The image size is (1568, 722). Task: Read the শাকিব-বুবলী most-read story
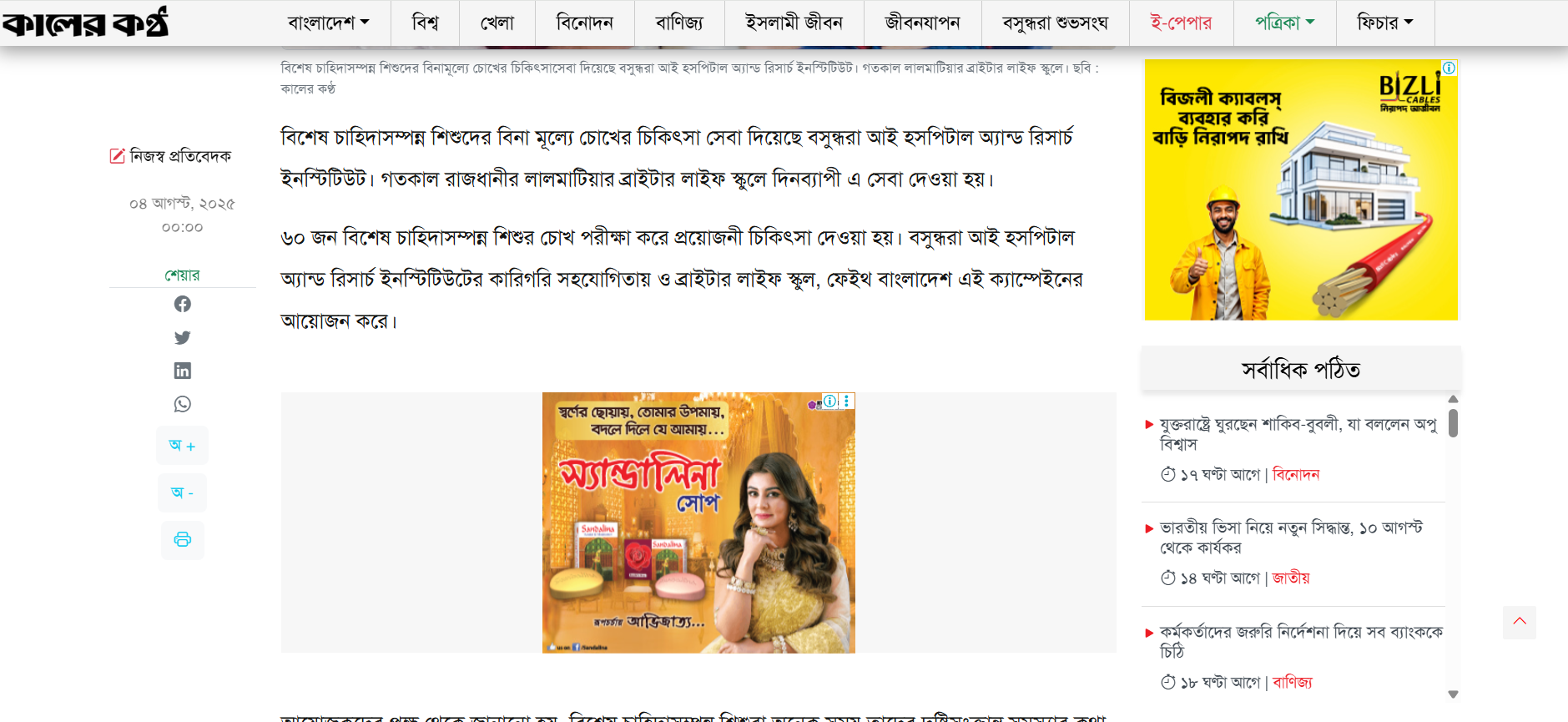coord(1298,434)
